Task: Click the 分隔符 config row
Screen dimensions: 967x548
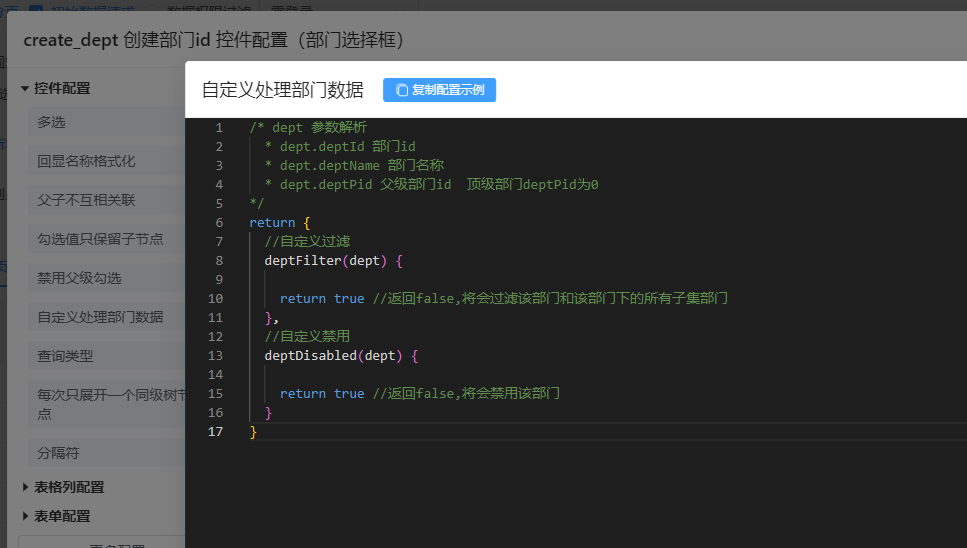Action: (58, 453)
